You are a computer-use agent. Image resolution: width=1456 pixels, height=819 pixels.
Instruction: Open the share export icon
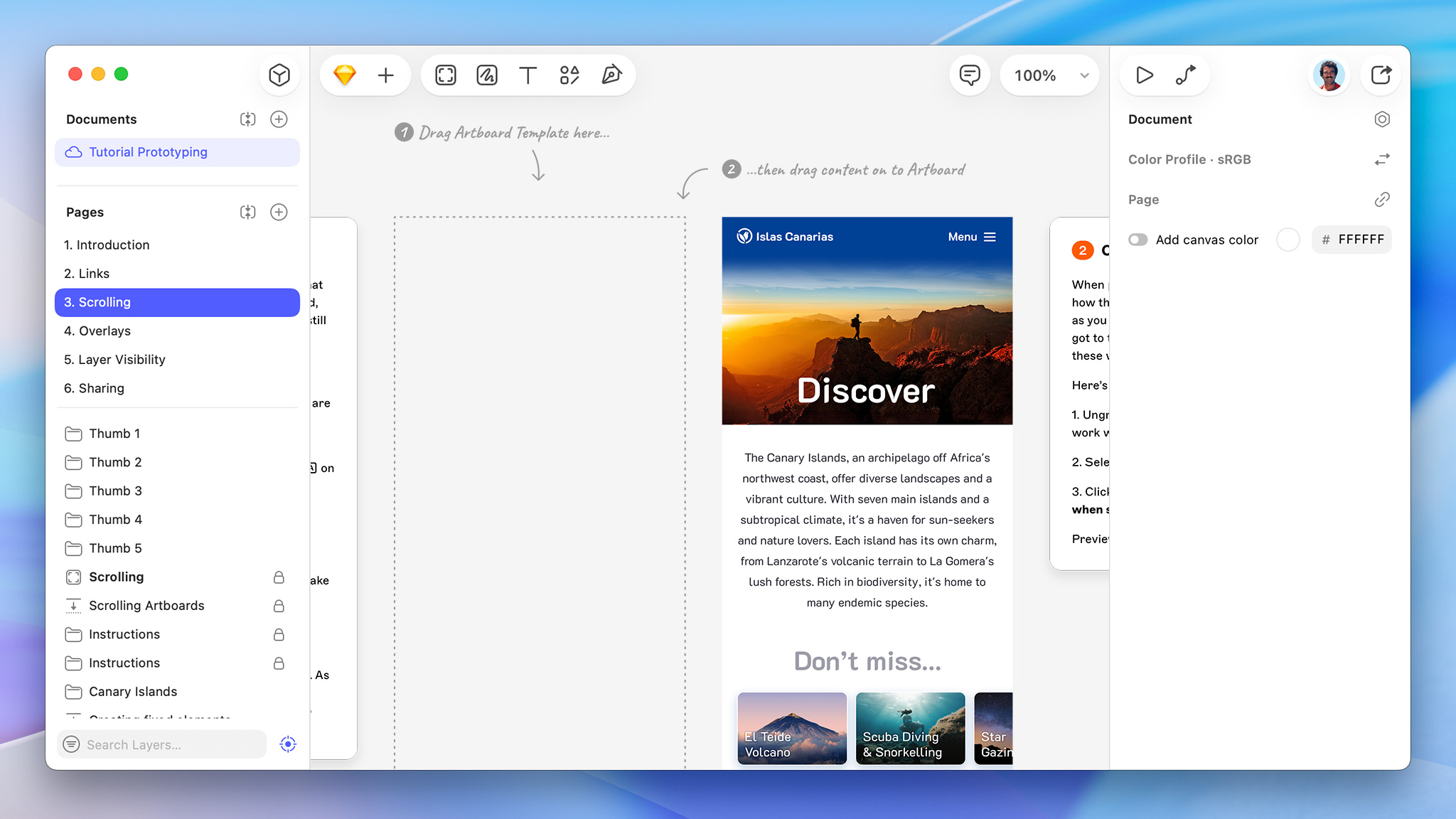click(x=1381, y=75)
